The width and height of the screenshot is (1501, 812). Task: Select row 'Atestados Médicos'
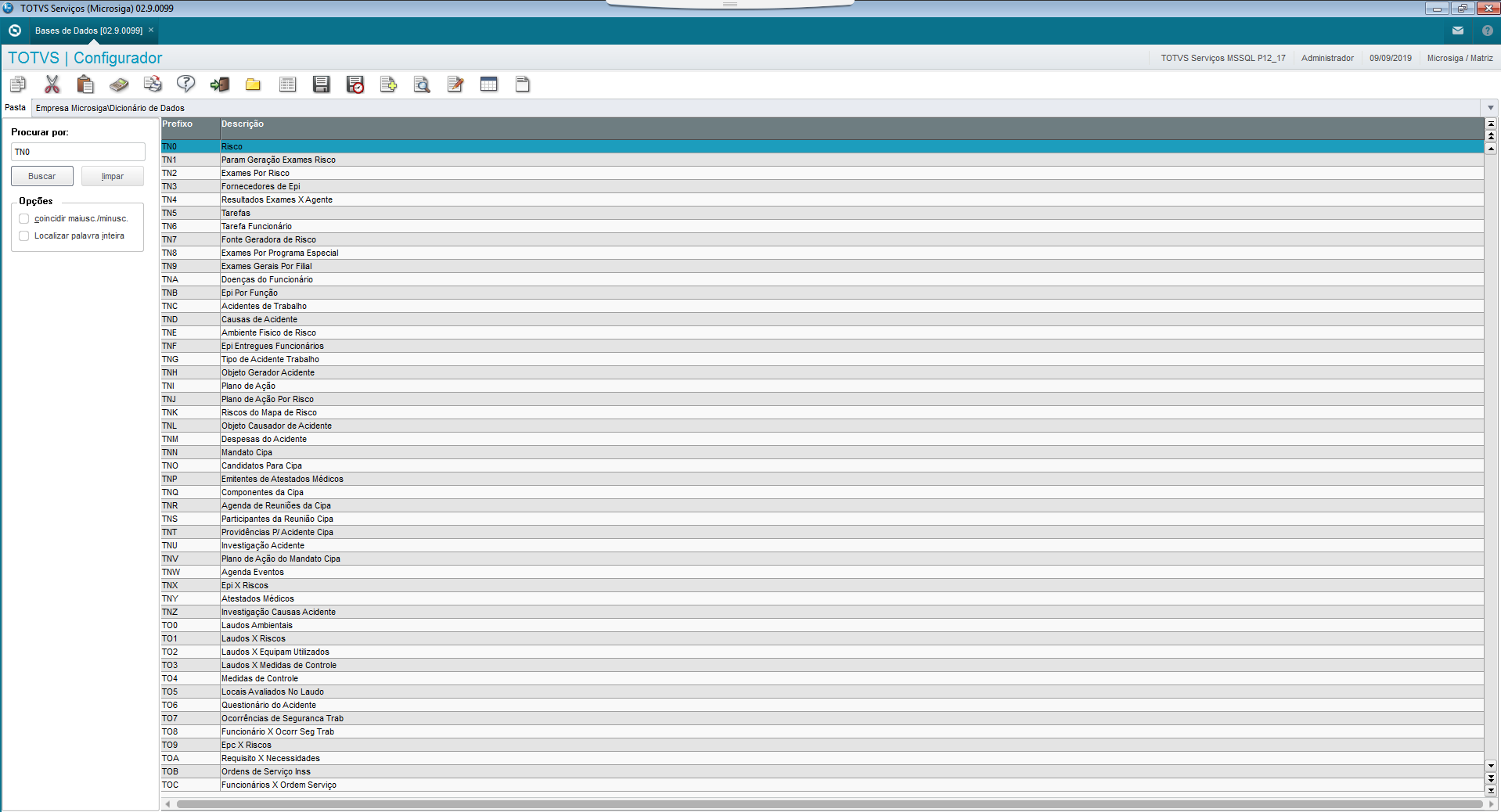[822, 598]
